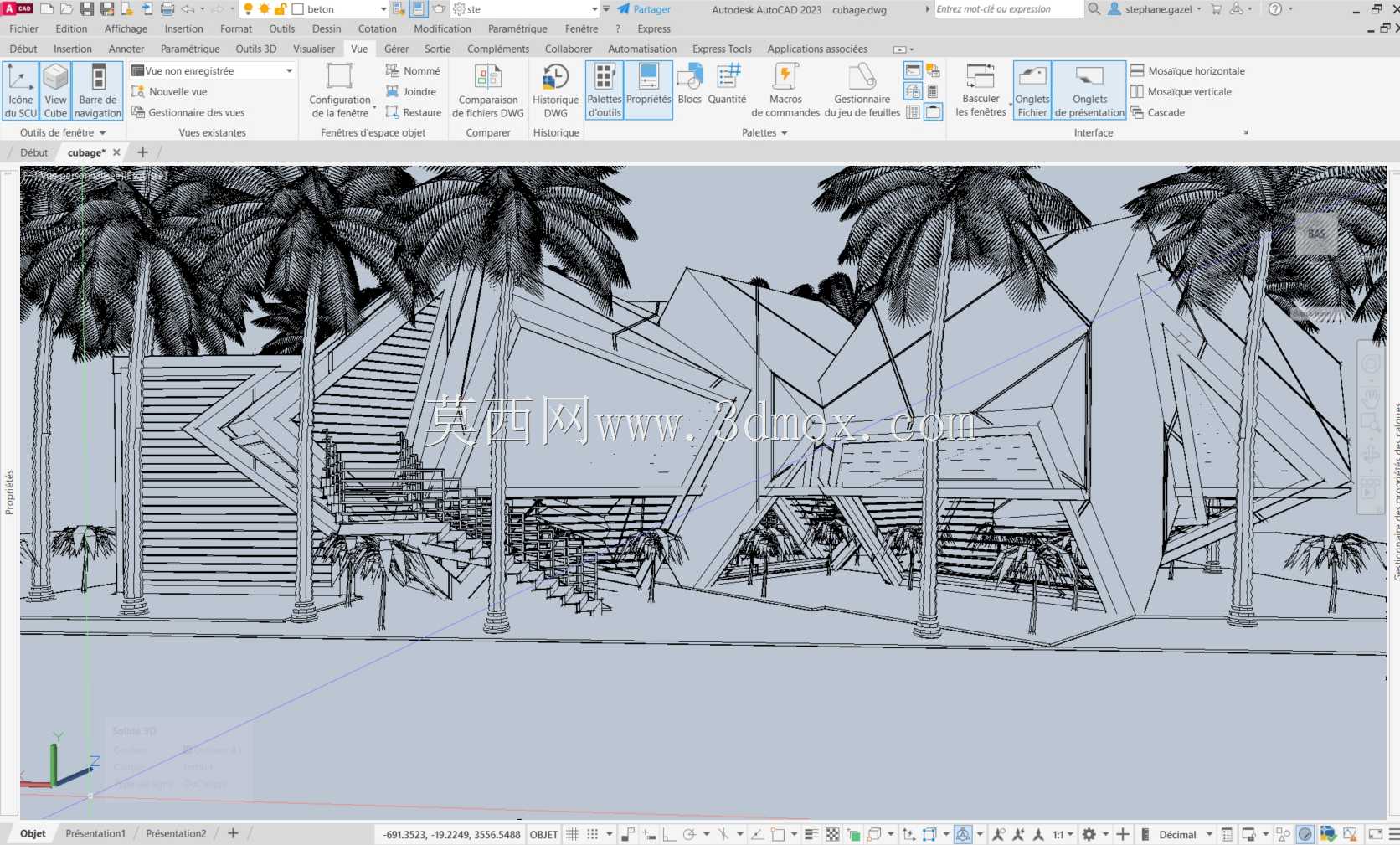Open Gestionnaire du jeu de feuilles

pos(862,90)
